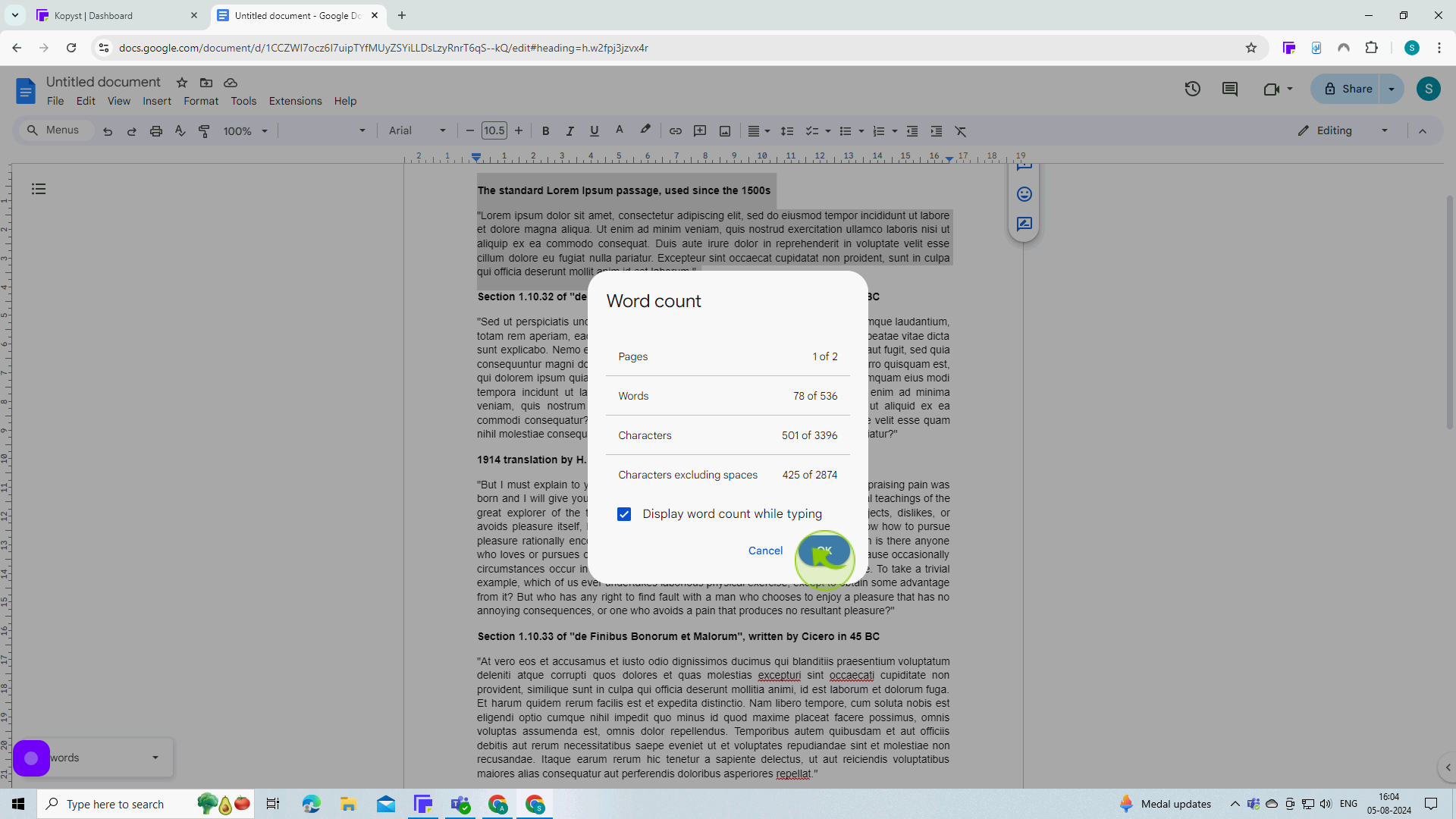This screenshot has width=1456, height=819.
Task: Open the Tools menu
Action: [x=243, y=101]
